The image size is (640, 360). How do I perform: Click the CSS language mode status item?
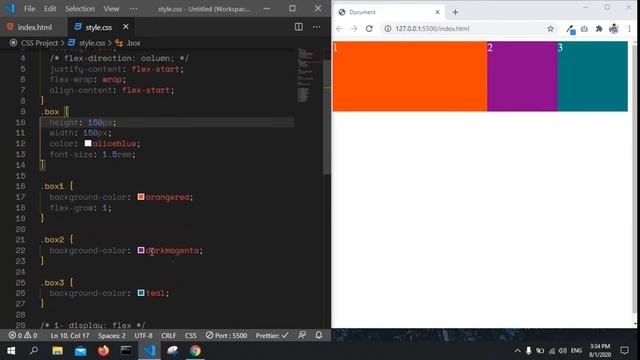191,336
